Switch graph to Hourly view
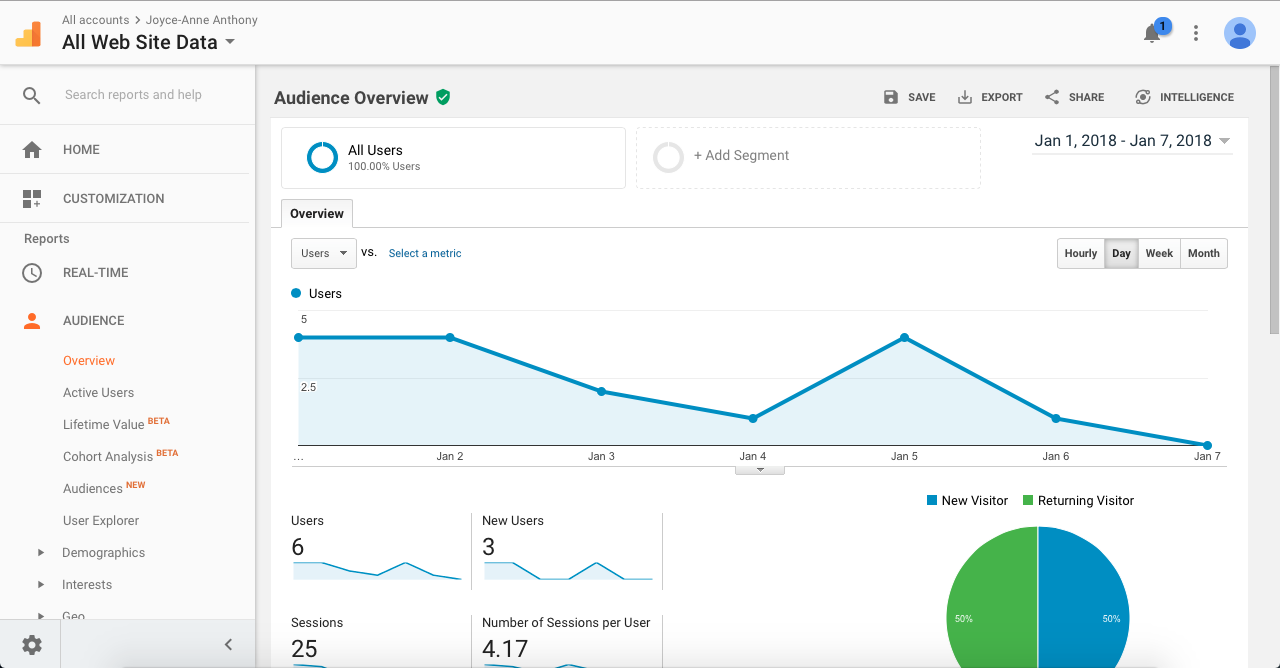 click(x=1081, y=253)
